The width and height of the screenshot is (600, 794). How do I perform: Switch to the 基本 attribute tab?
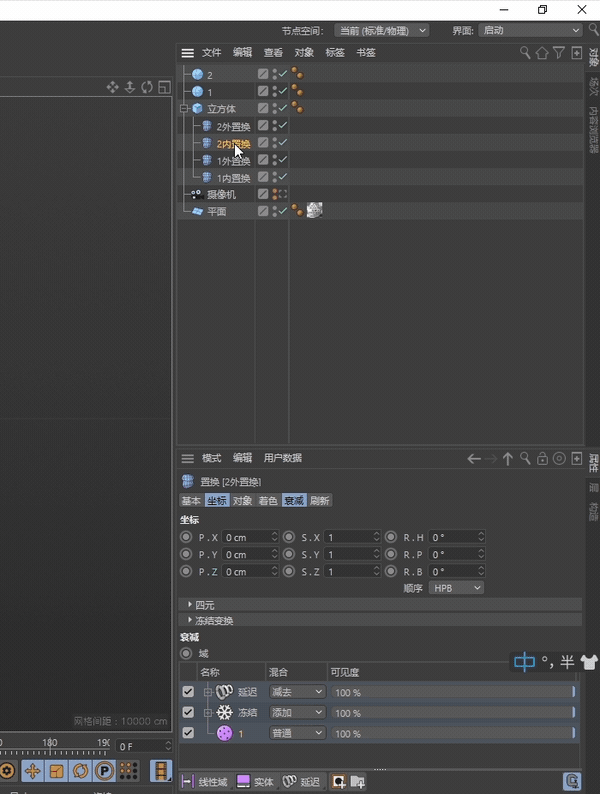click(x=191, y=501)
